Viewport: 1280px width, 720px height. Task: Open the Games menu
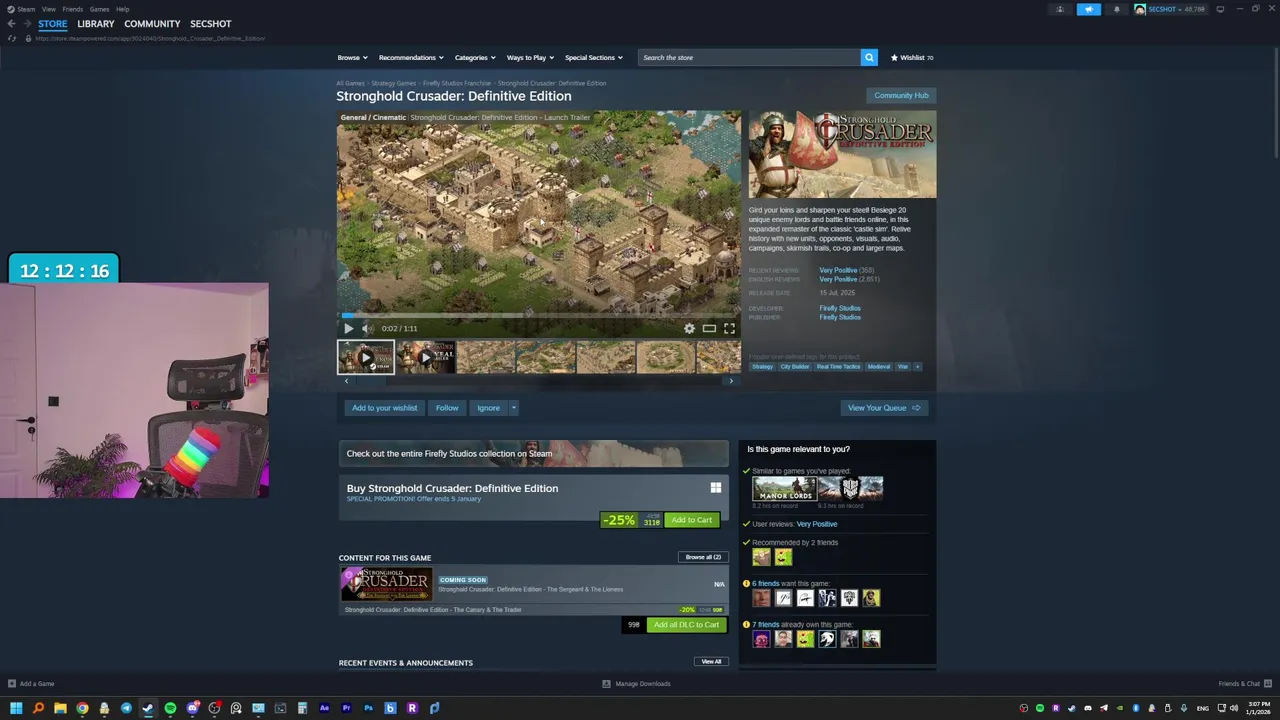tap(99, 9)
